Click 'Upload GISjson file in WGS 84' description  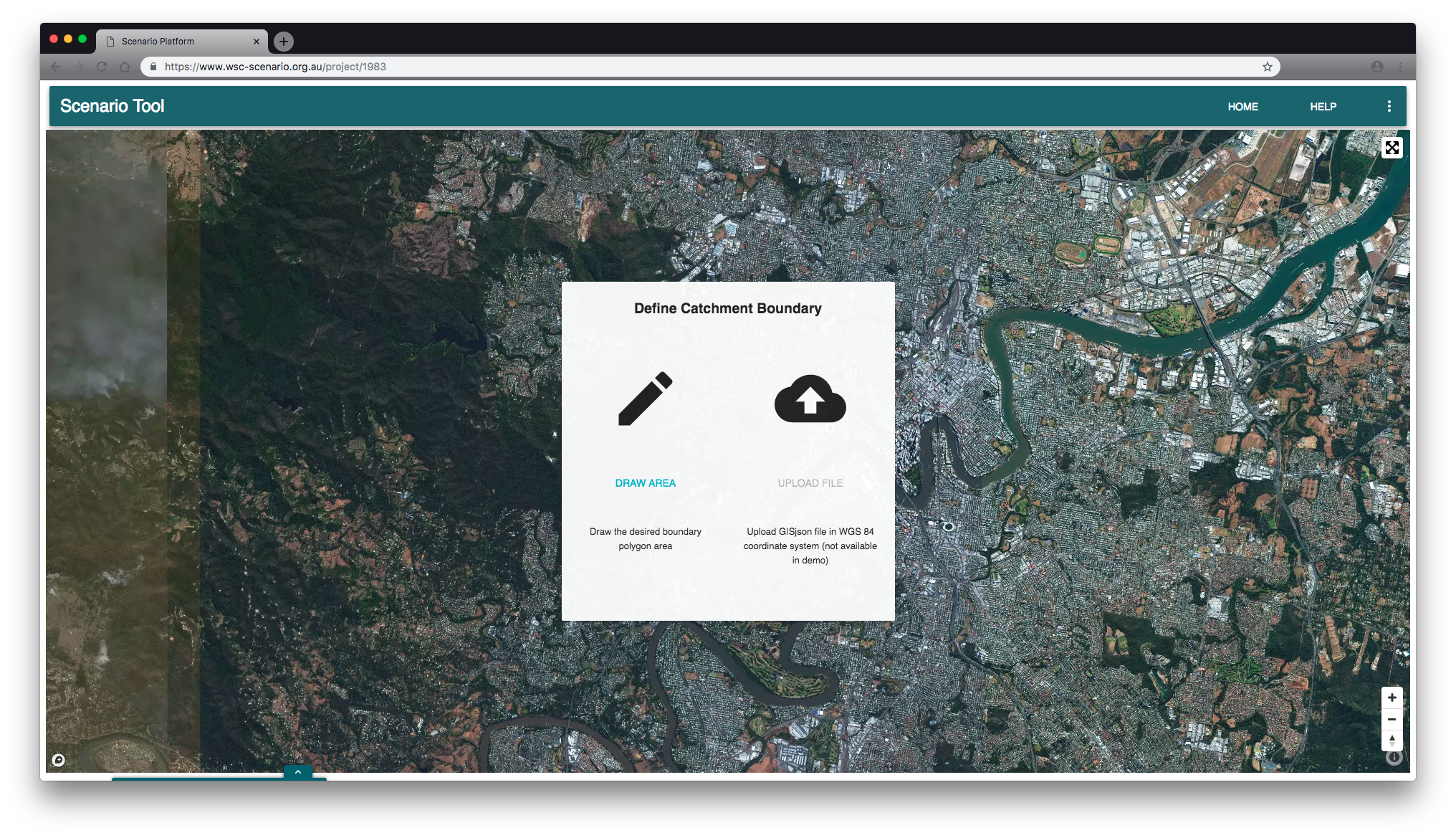coord(810,546)
